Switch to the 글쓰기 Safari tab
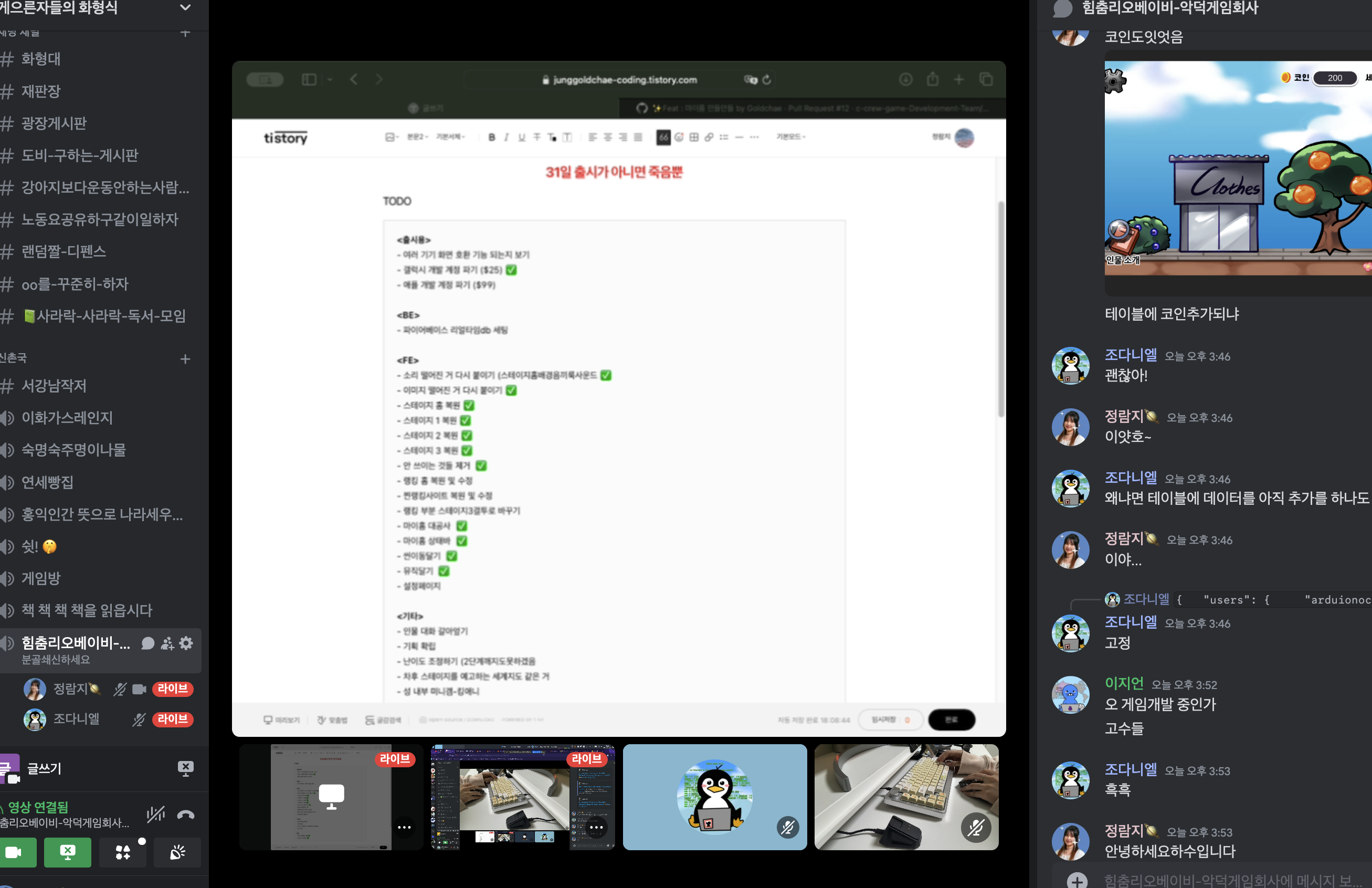This screenshot has width=1372, height=888. pos(426,108)
